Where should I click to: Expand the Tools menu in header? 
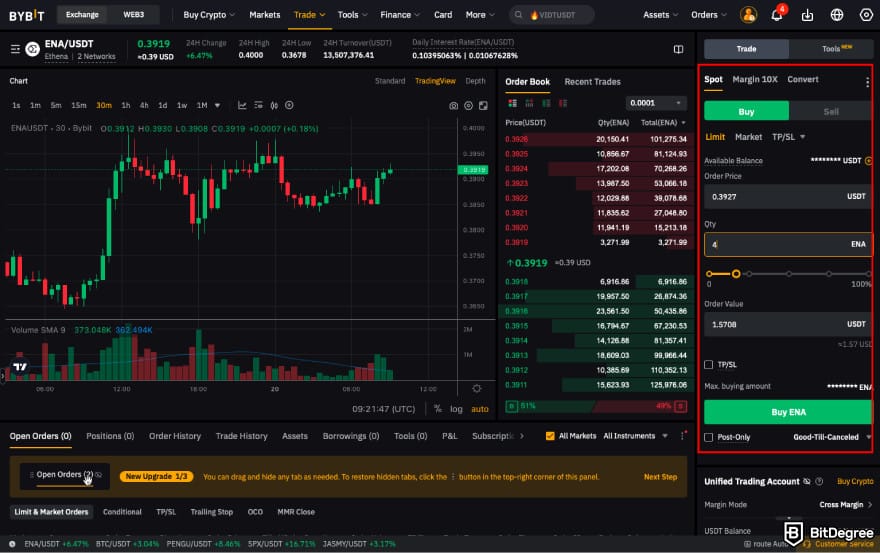[x=352, y=15]
